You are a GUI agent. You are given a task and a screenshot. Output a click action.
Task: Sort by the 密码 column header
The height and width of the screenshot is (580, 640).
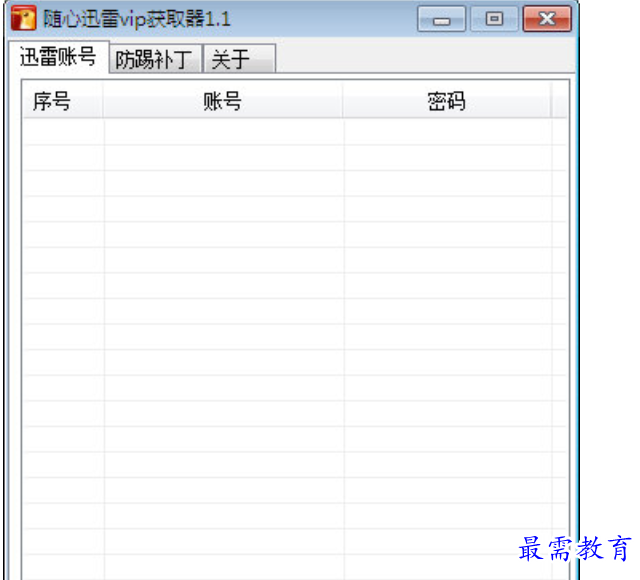tap(447, 100)
